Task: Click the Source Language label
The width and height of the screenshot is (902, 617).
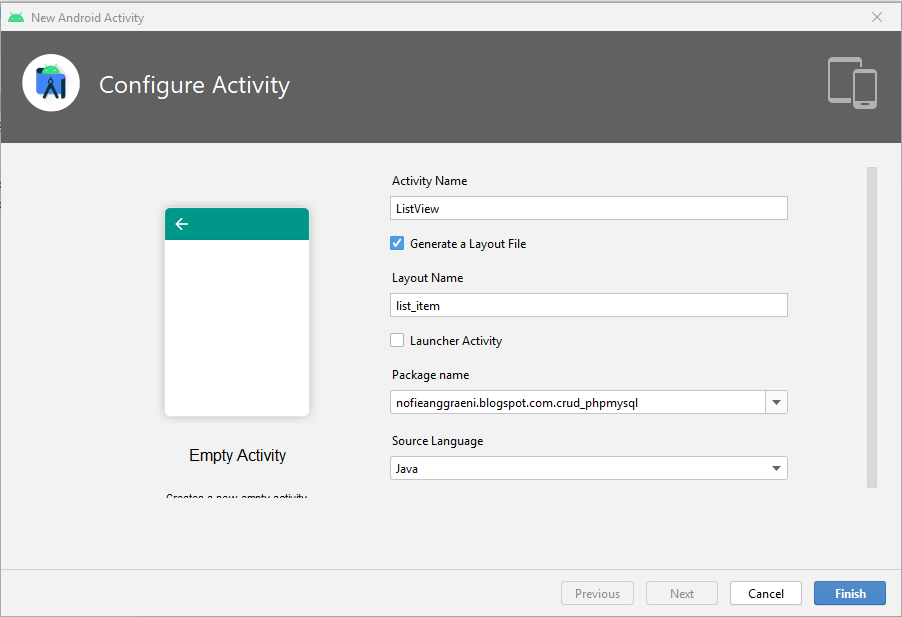Action: click(x=437, y=441)
